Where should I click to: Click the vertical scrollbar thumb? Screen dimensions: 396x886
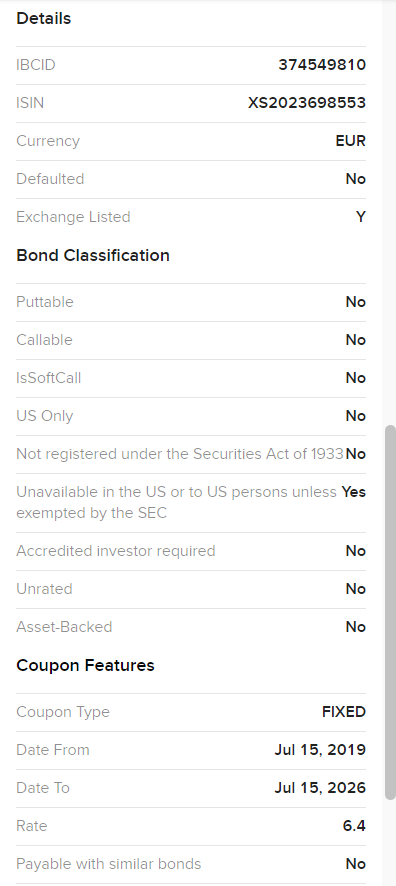[390, 613]
